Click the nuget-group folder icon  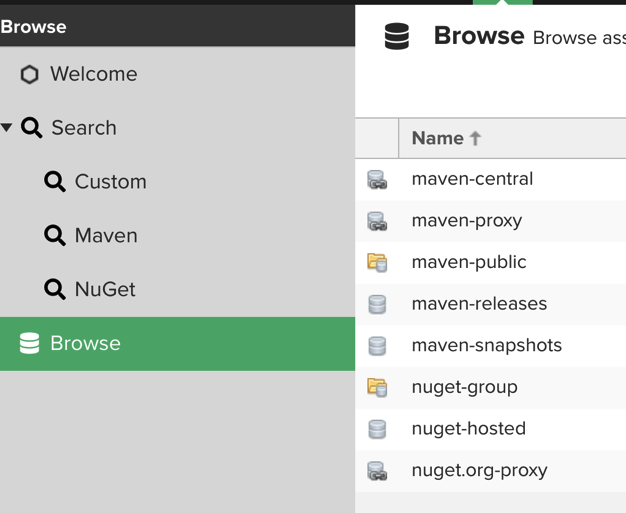377,387
